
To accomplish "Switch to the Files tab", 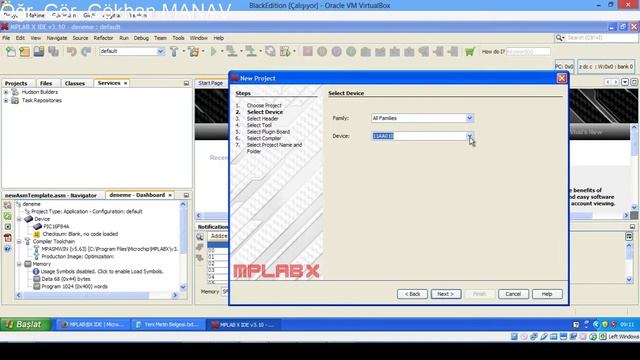I will (x=46, y=83).
